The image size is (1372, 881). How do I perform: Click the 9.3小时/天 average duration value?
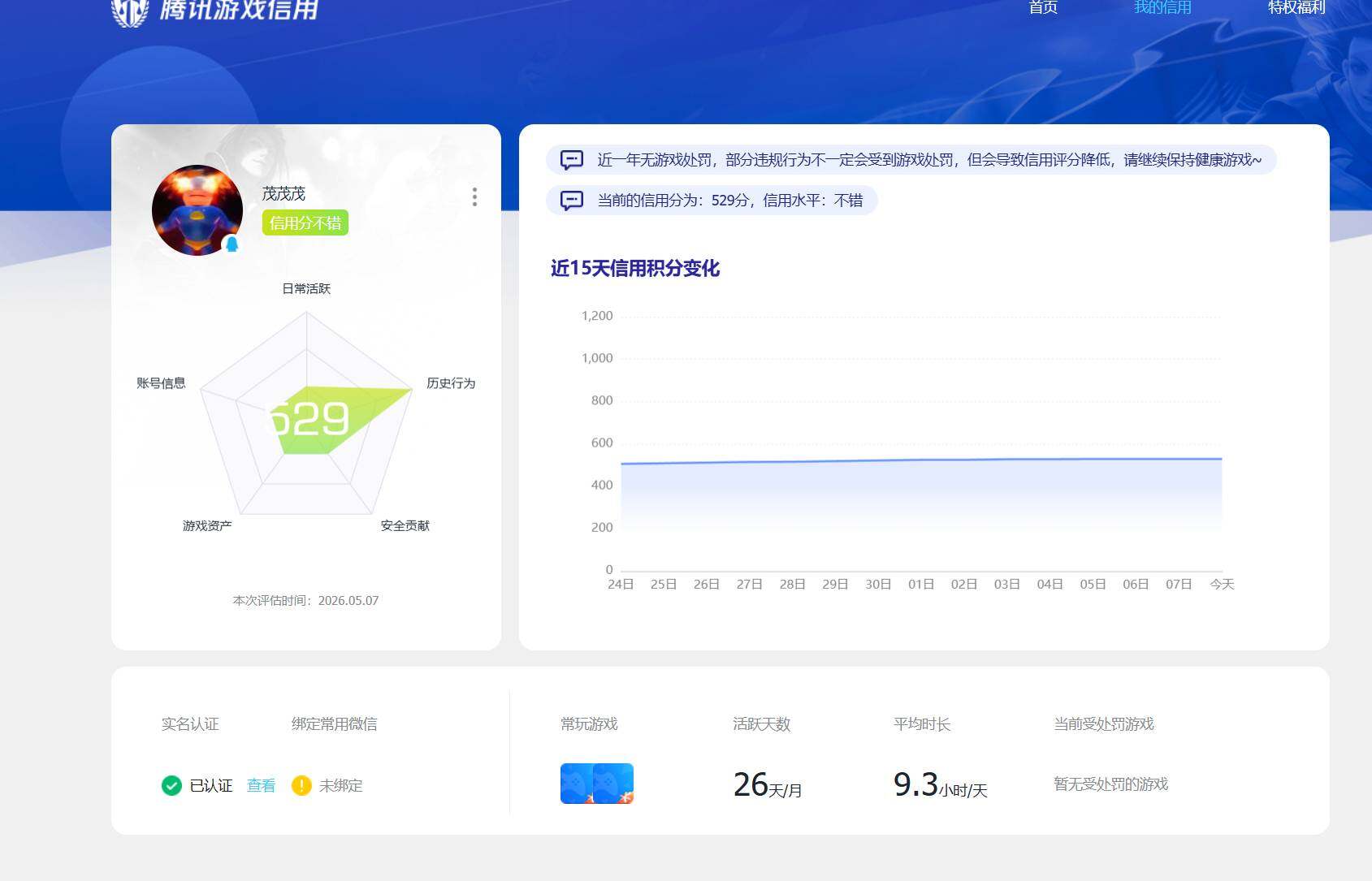(941, 784)
